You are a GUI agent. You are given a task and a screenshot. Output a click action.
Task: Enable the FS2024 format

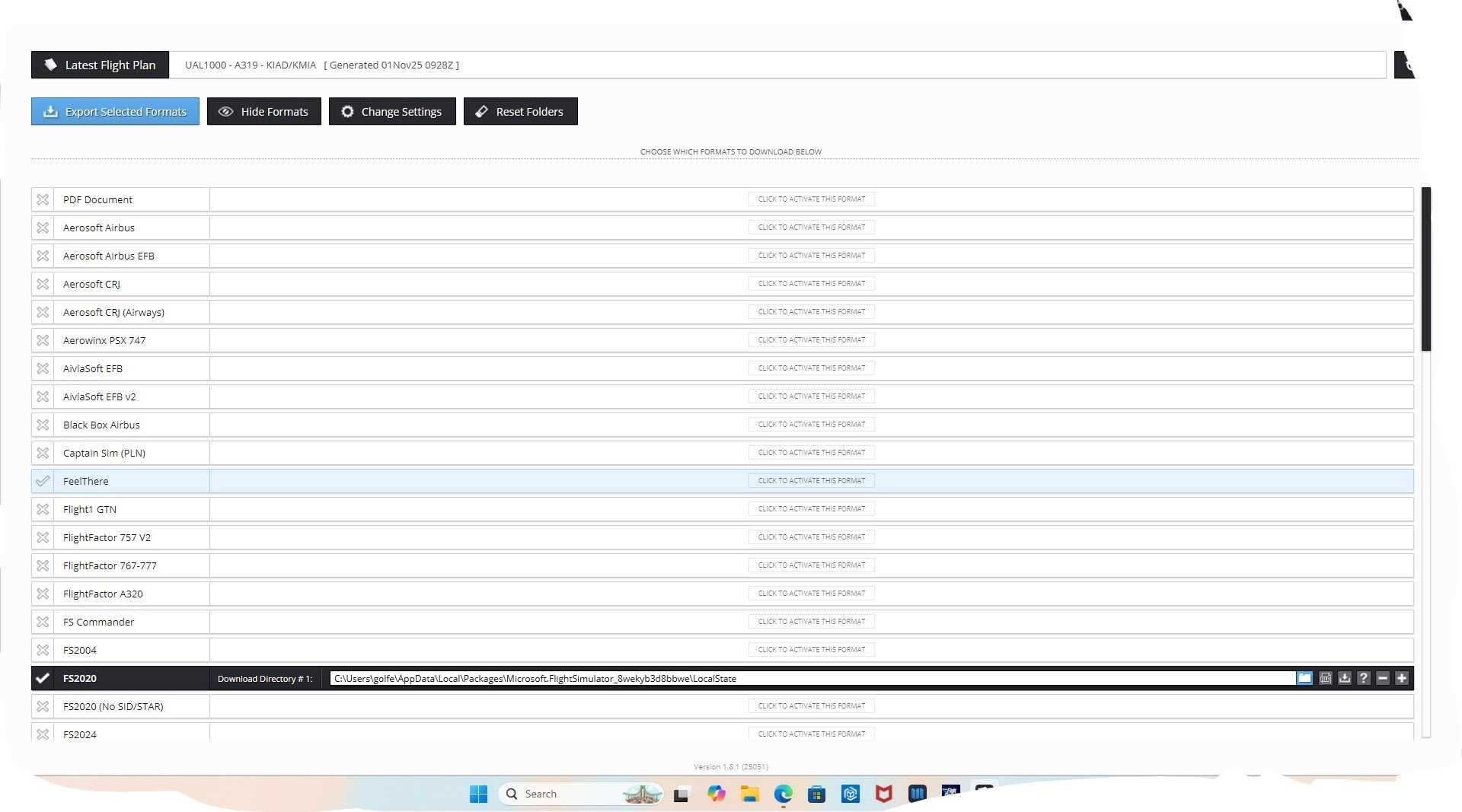pos(43,734)
